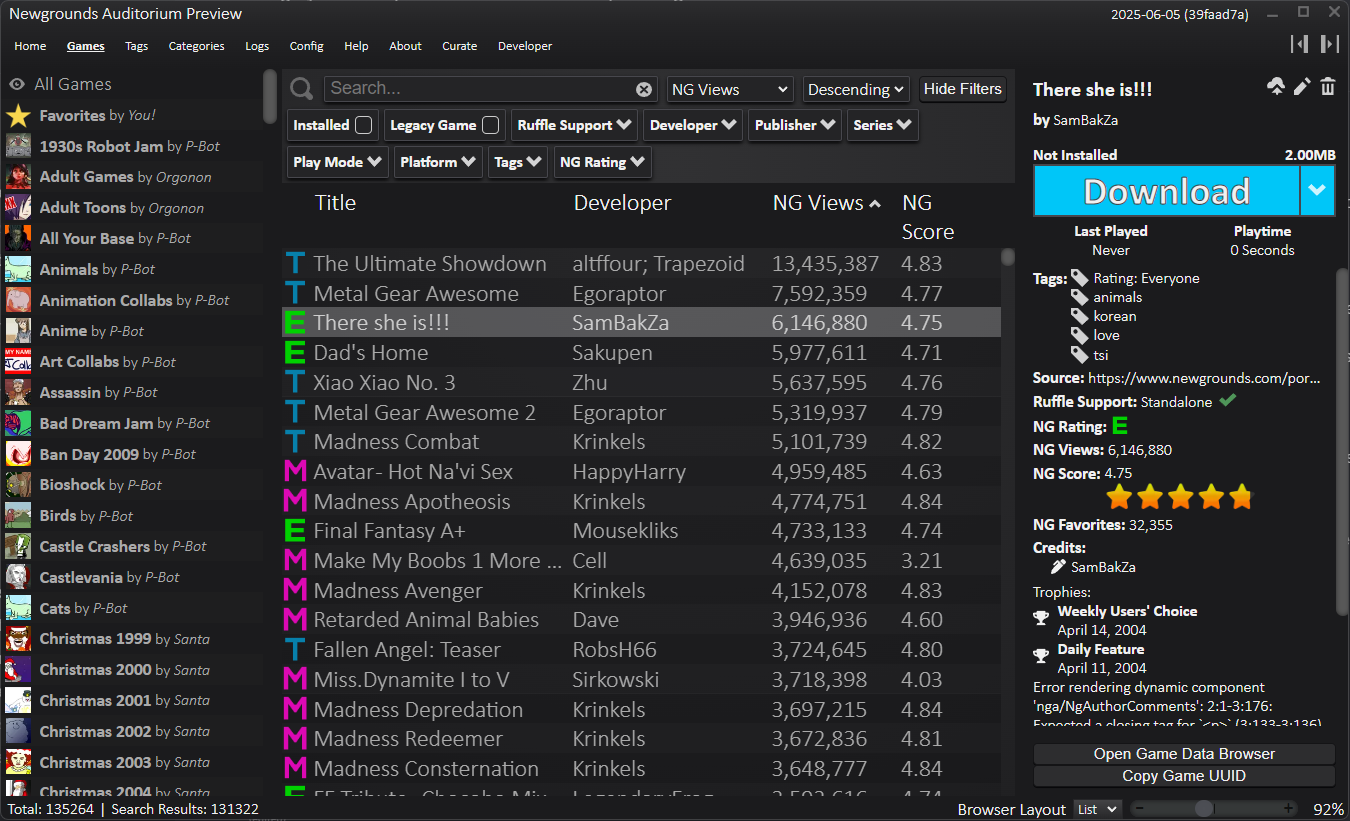Adjust the zoom scale slider
The height and width of the screenshot is (821, 1350).
click(x=1204, y=808)
